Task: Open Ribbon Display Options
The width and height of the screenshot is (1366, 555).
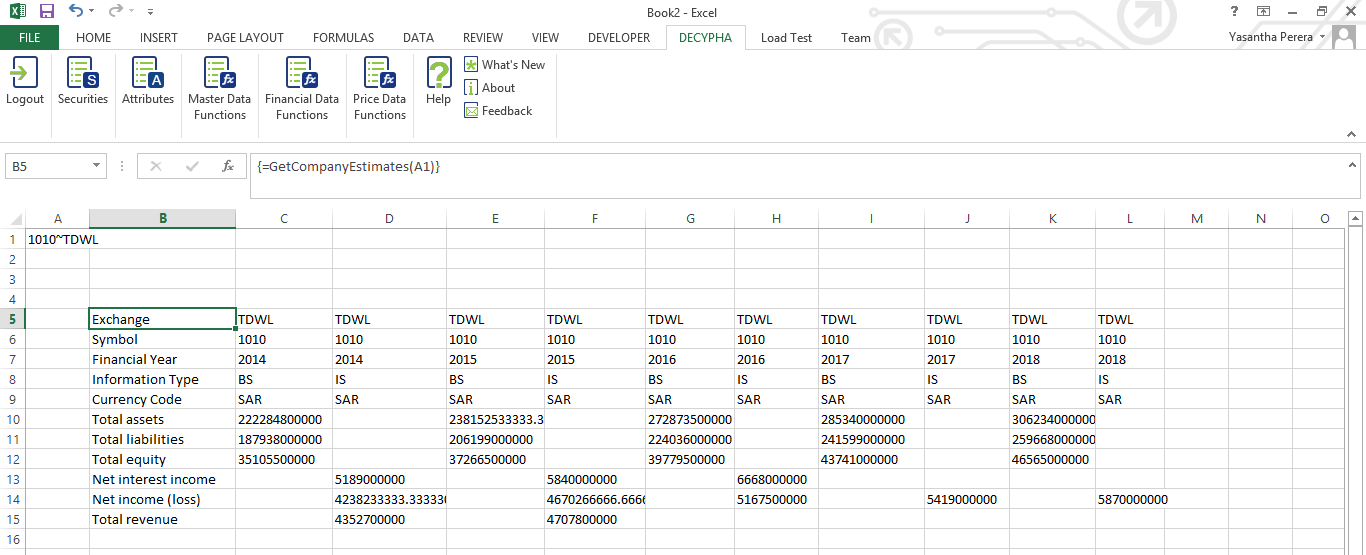Action: 1264,11
